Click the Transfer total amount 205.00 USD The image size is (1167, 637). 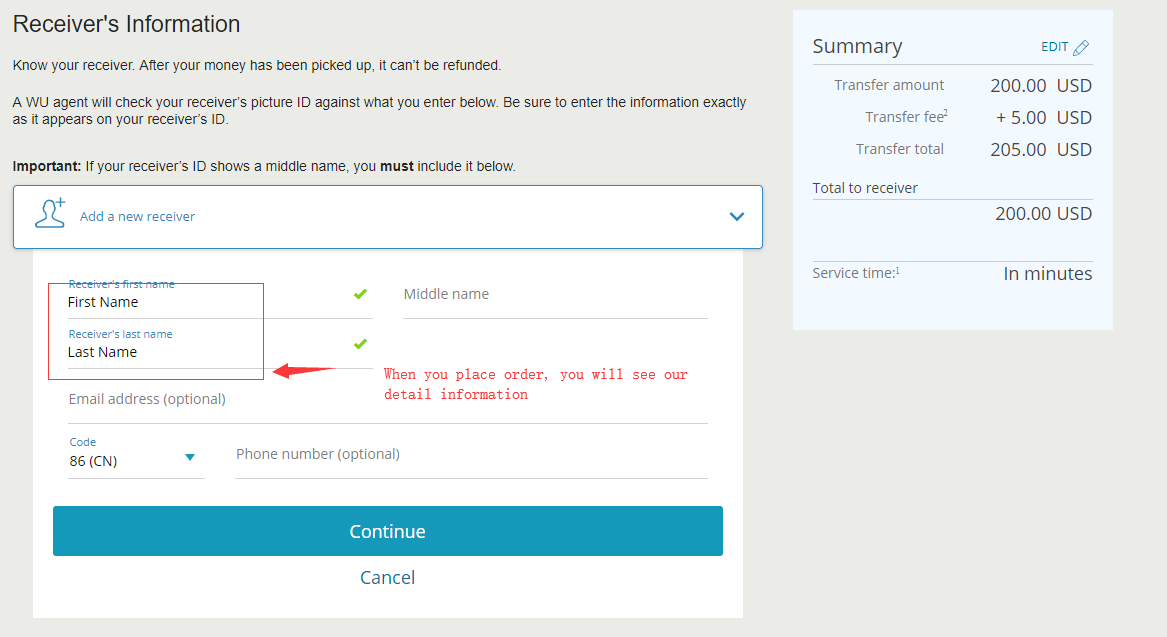1040,150
